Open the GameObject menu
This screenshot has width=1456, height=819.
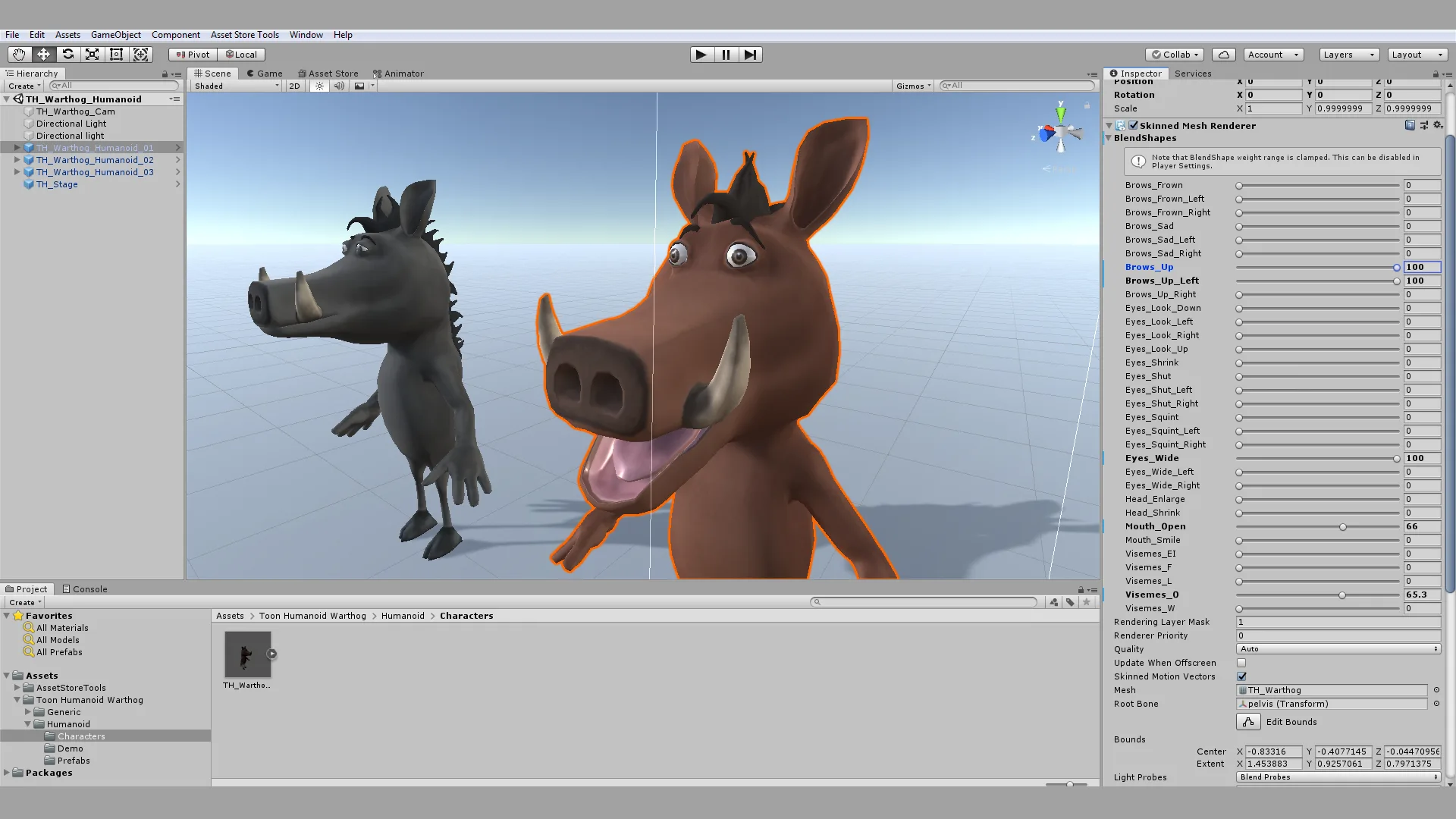(115, 35)
